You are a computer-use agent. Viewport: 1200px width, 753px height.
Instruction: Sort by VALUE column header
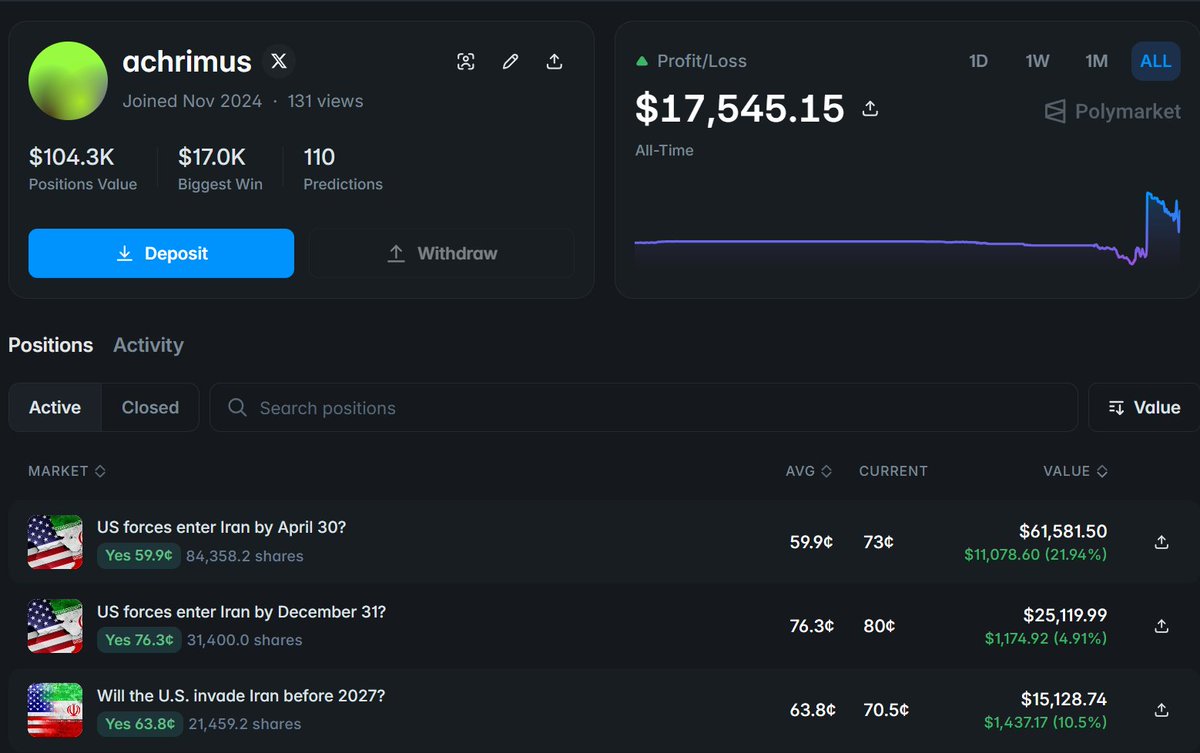1075,471
